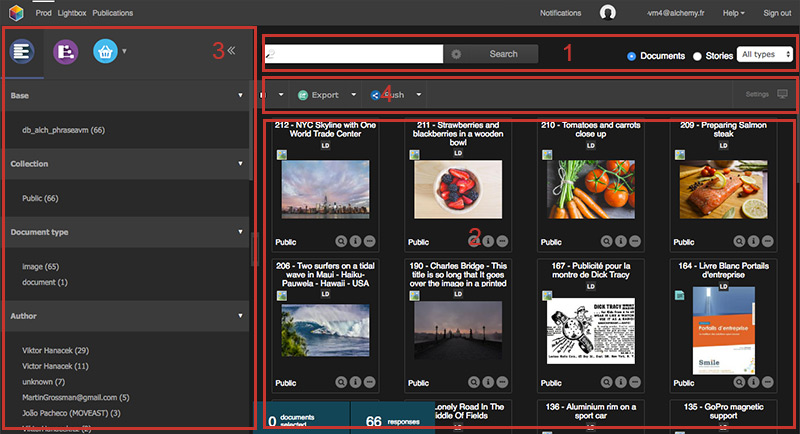Open the Help menu
The width and height of the screenshot is (800, 434).
pos(733,13)
